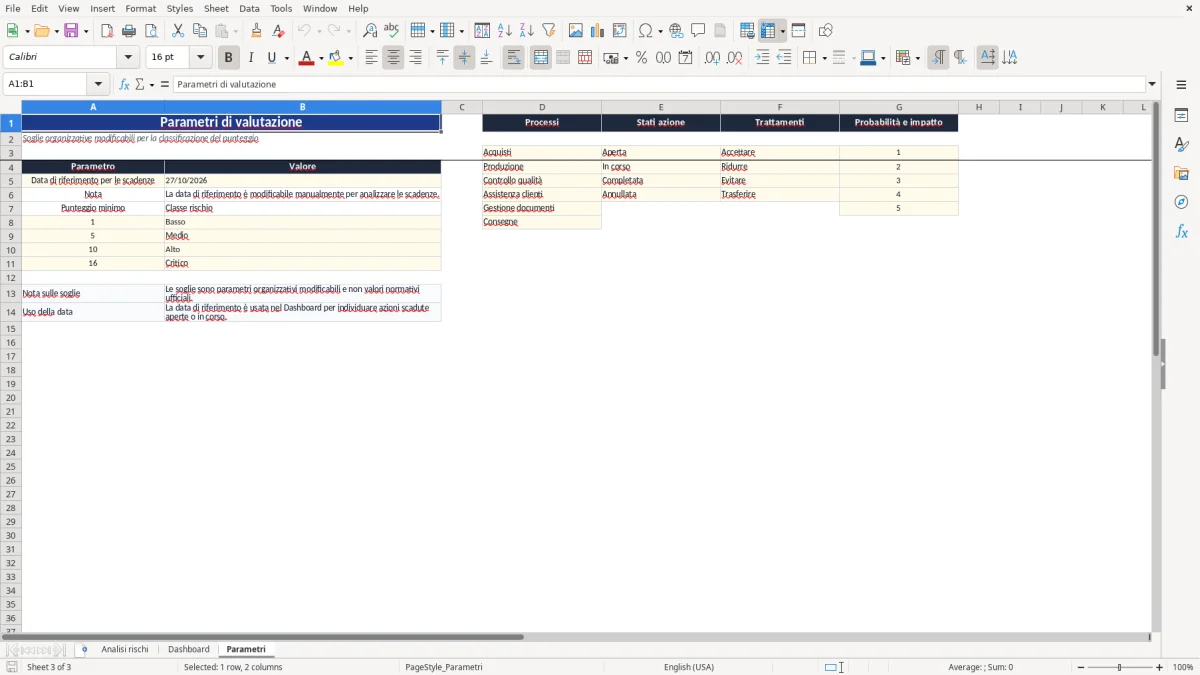Click the Sort Descending icon

pyautogui.click(x=527, y=31)
